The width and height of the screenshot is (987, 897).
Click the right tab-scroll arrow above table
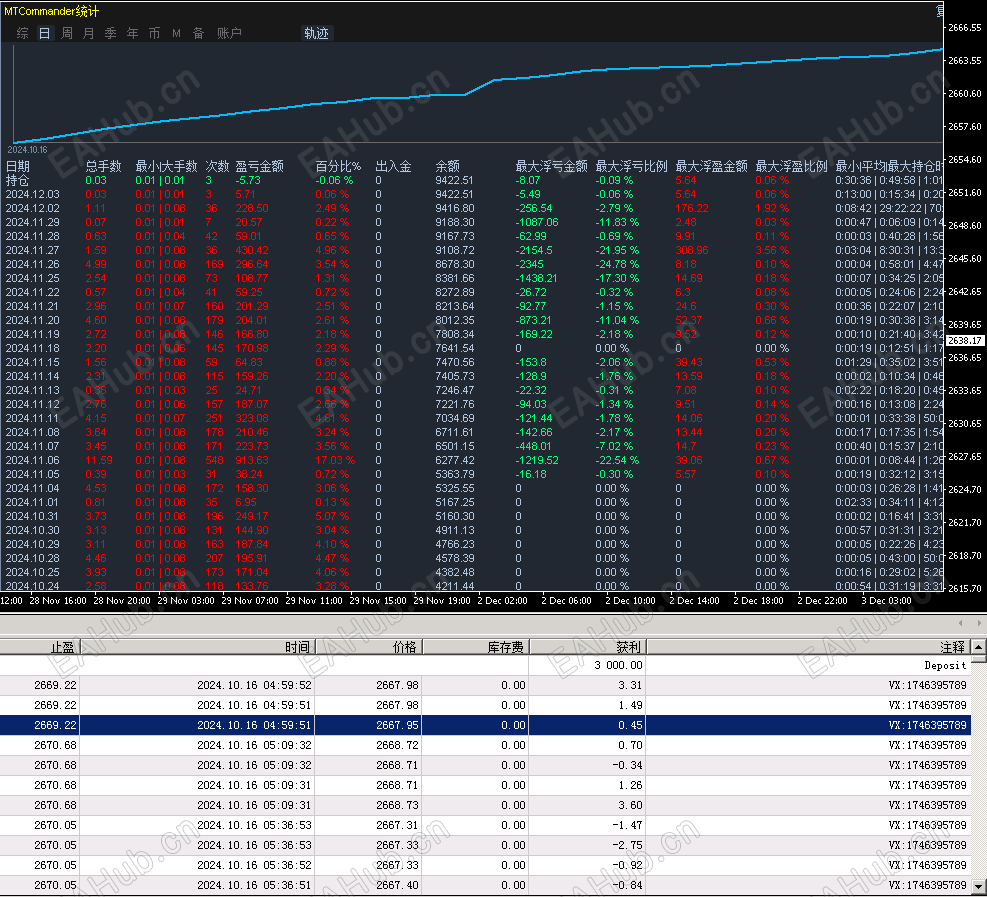coord(978,624)
